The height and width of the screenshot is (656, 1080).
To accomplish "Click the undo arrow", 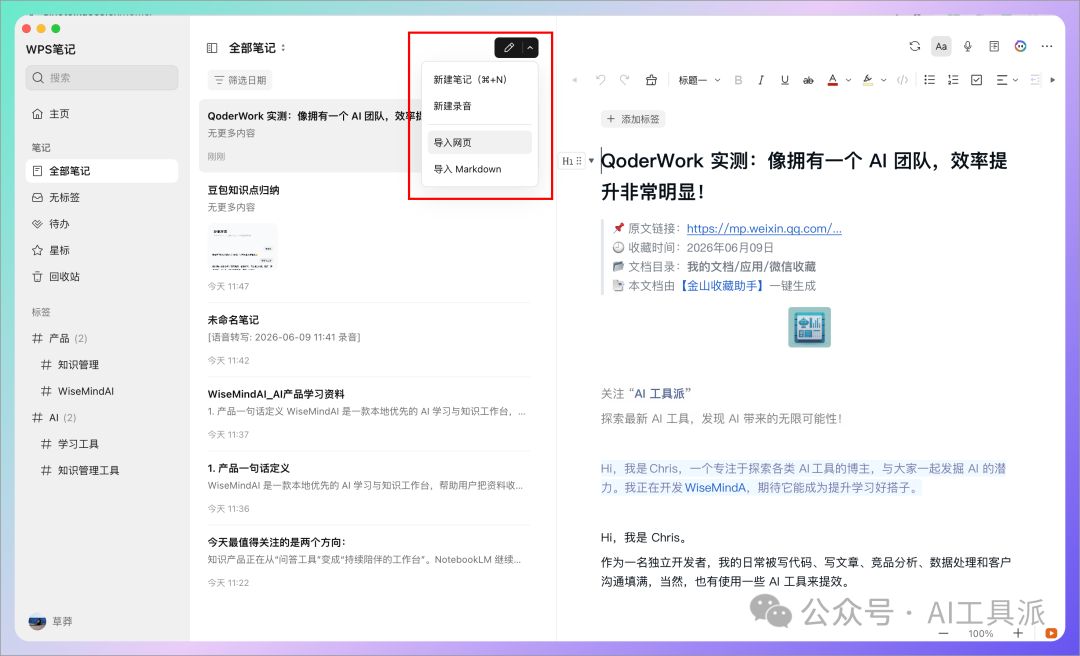I will (x=601, y=80).
